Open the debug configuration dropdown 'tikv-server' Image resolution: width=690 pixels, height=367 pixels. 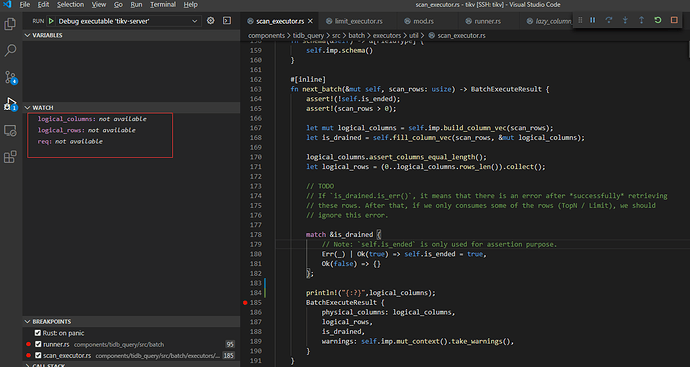point(128,21)
